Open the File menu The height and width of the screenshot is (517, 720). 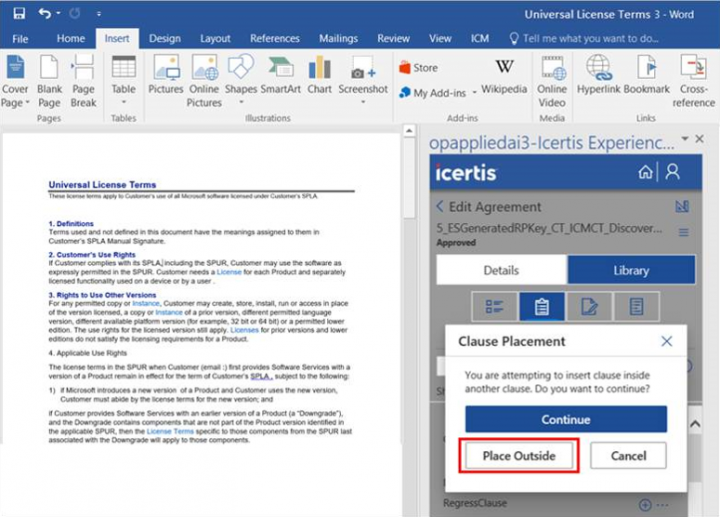[x=20, y=39]
